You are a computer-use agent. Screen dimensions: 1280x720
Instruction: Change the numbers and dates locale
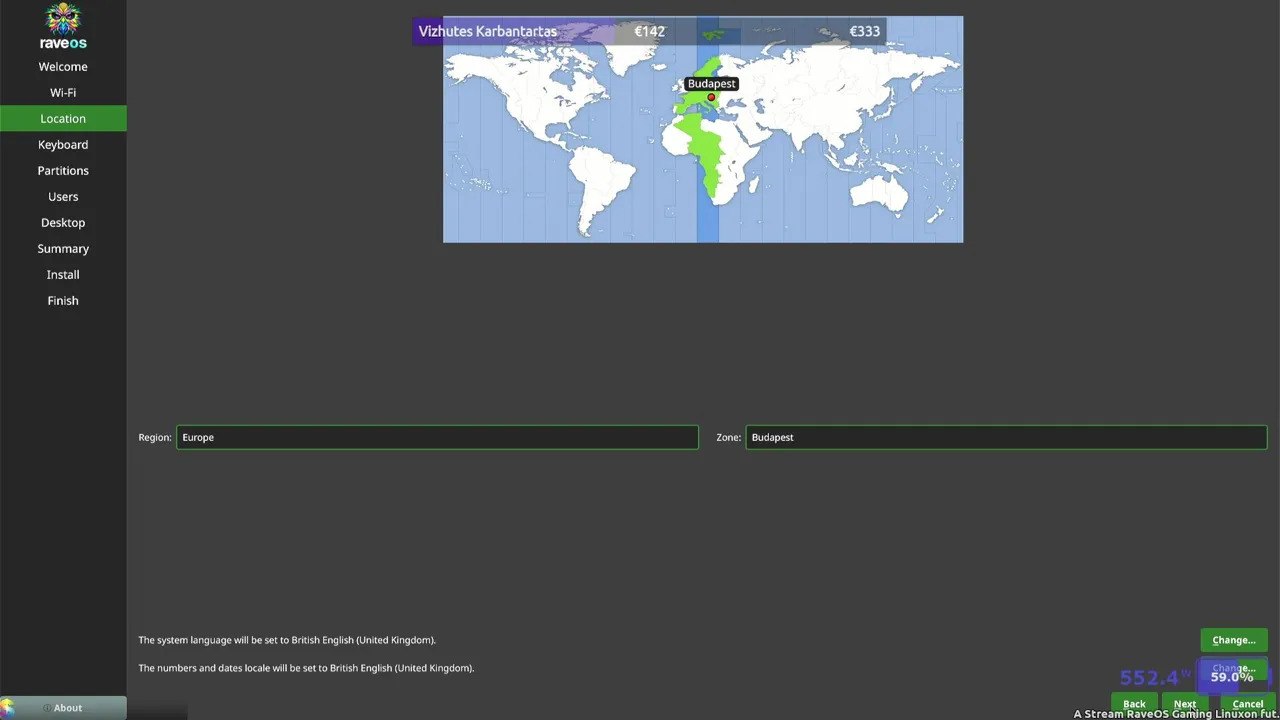pos(1233,668)
